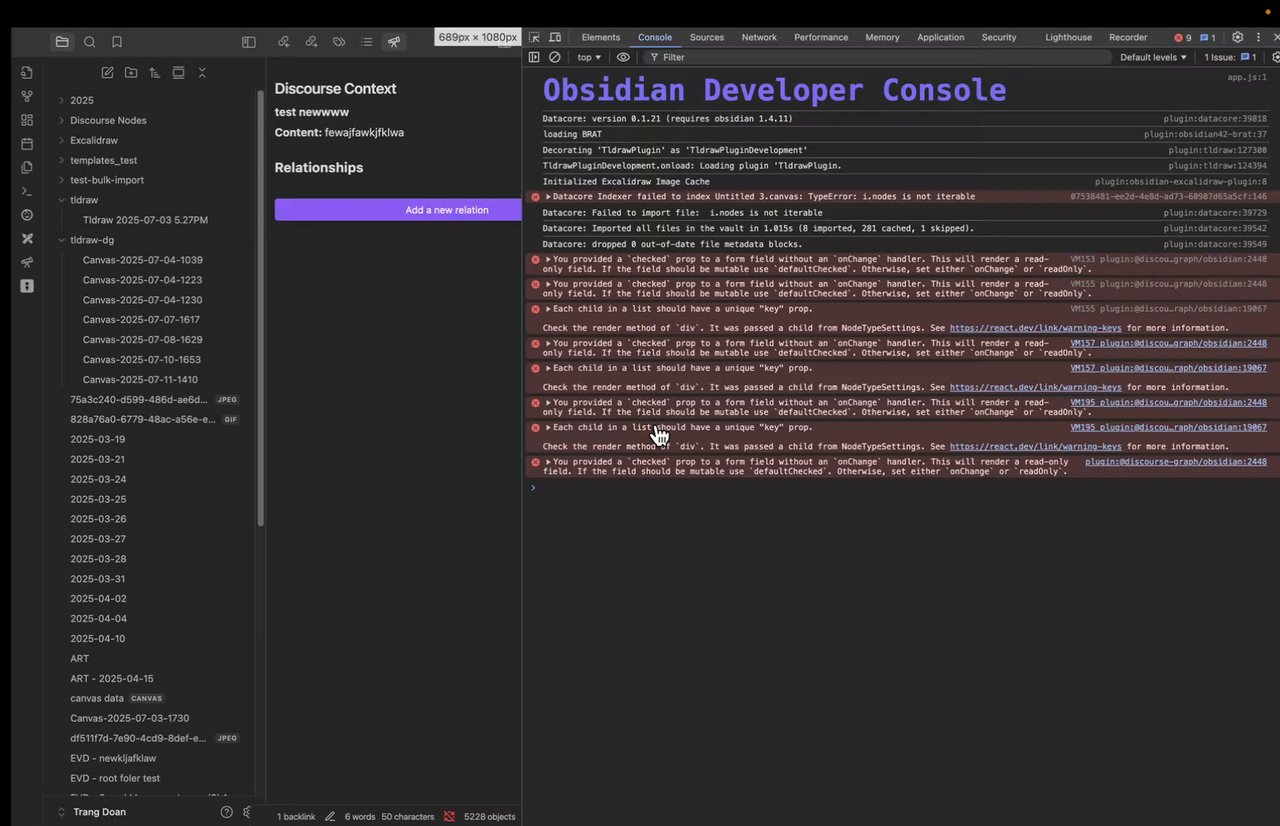The height and width of the screenshot is (826, 1280).
Task: Open the daily note calendar ribbon icon
Action: (x=27, y=144)
